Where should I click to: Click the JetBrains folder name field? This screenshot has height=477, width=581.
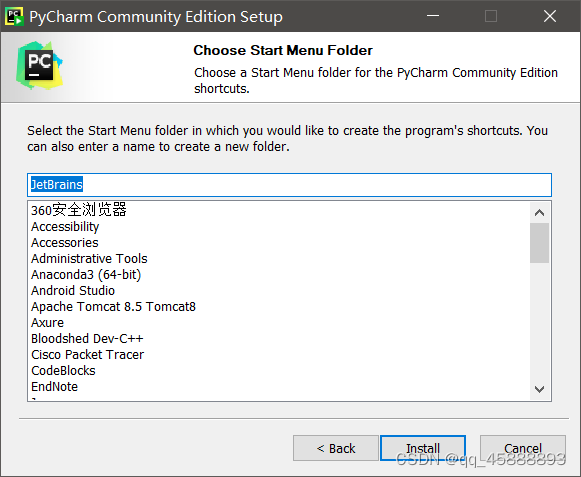[x=289, y=185]
